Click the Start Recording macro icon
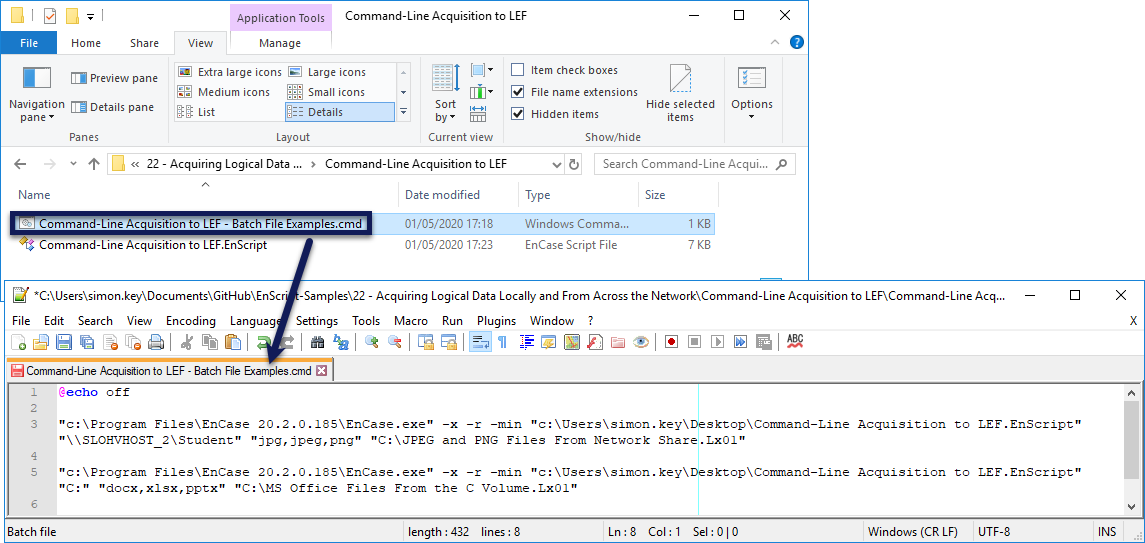Viewport: 1145px width, 543px height. (x=672, y=342)
